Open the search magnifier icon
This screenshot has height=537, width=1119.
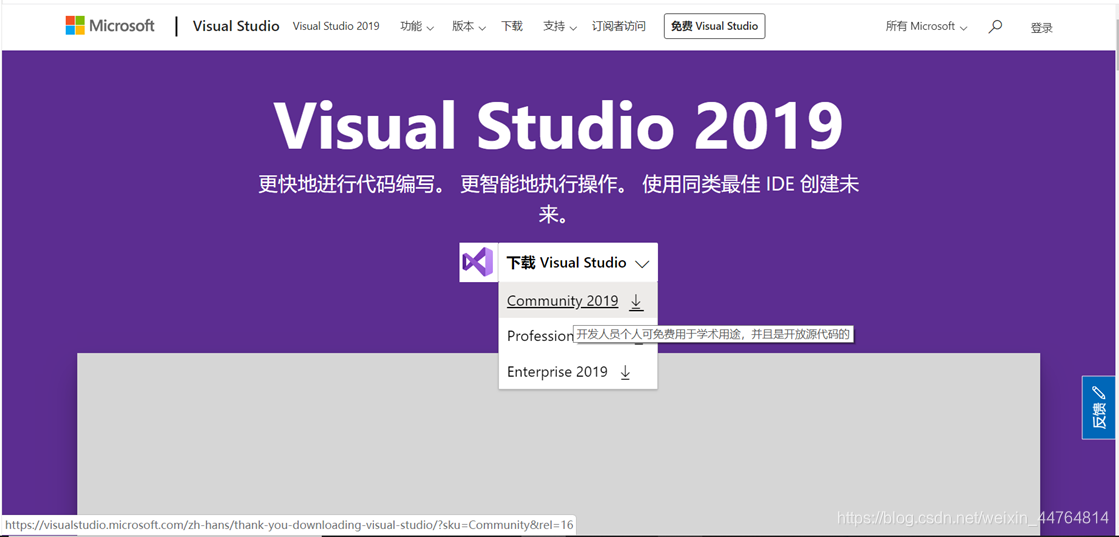pyautogui.click(x=995, y=26)
